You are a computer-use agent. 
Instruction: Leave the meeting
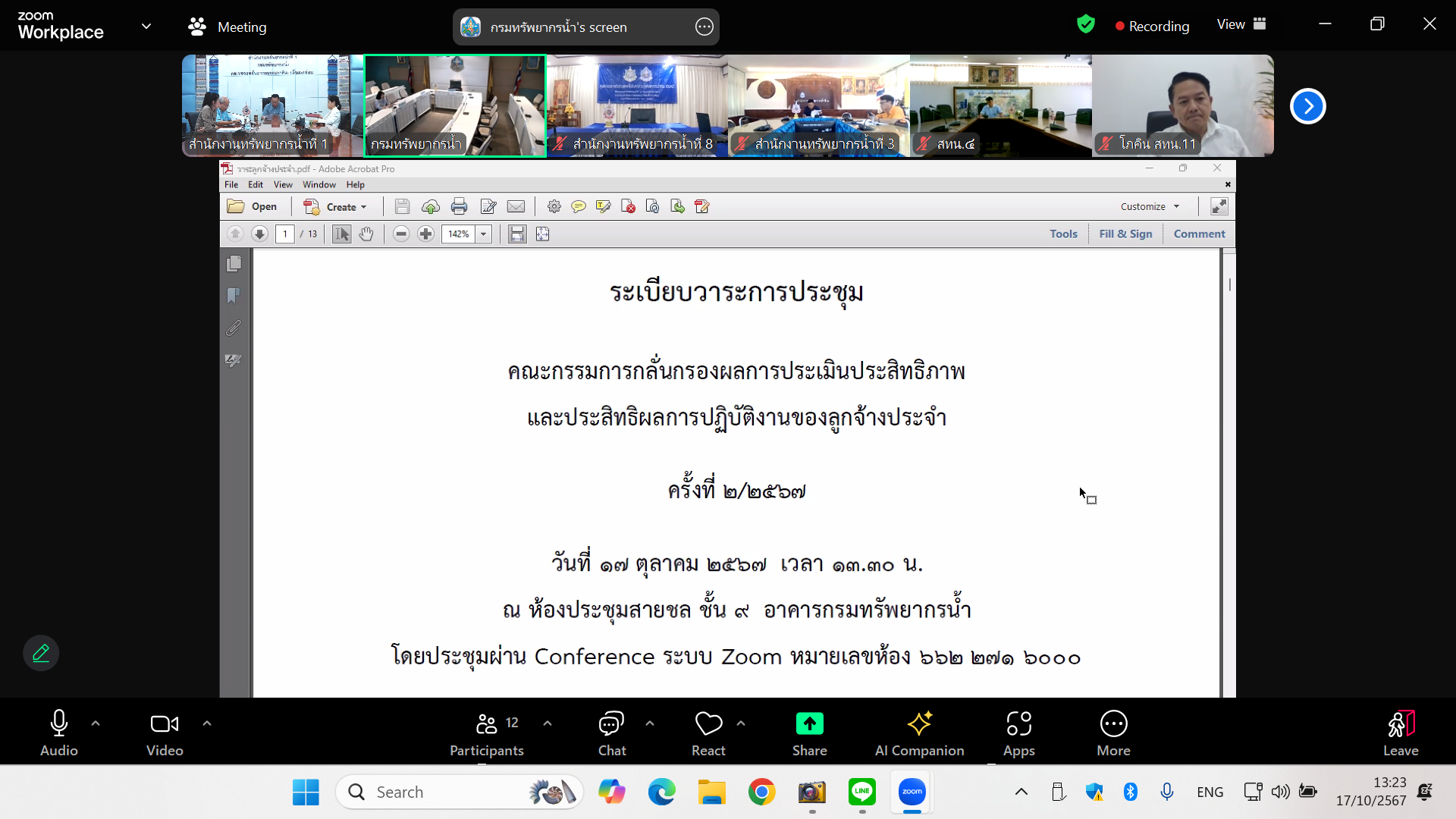coord(1400,733)
